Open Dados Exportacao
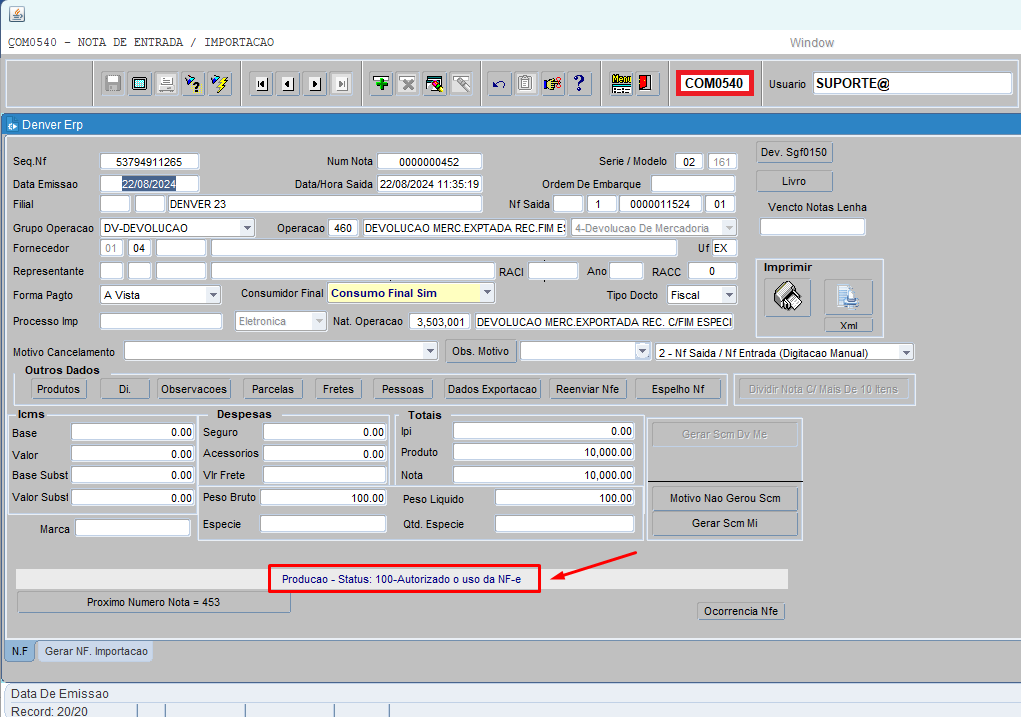 [492, 389]
